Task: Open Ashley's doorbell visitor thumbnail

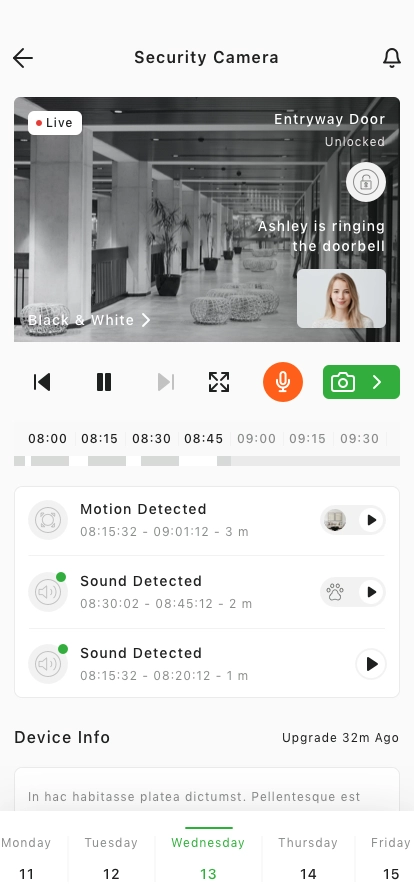Action: [x=341, y=299]
